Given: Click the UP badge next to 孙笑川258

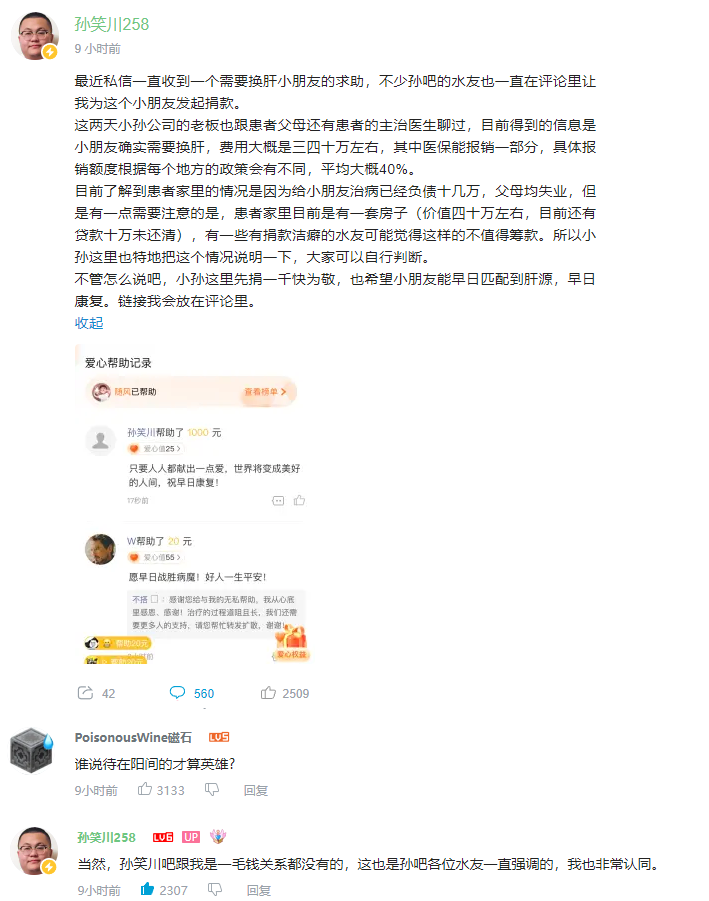Looking at the screenshot, I should pyautogui.click(x=191, y=837).
